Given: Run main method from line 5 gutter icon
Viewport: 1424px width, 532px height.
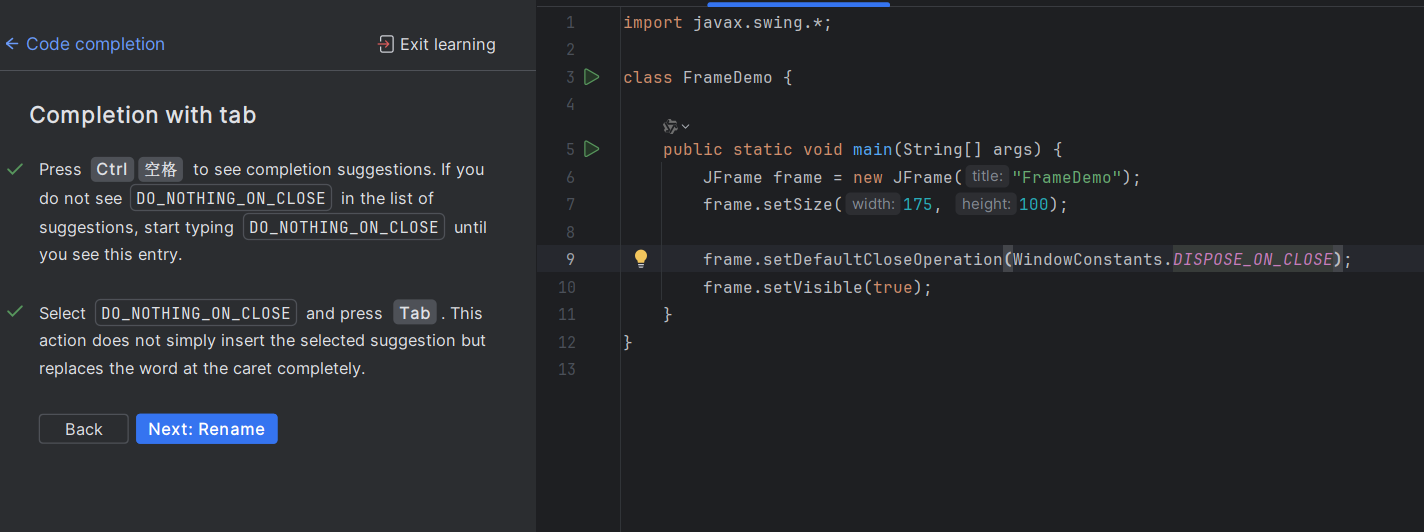Looking at the screenshot, I should coord(591,149).
